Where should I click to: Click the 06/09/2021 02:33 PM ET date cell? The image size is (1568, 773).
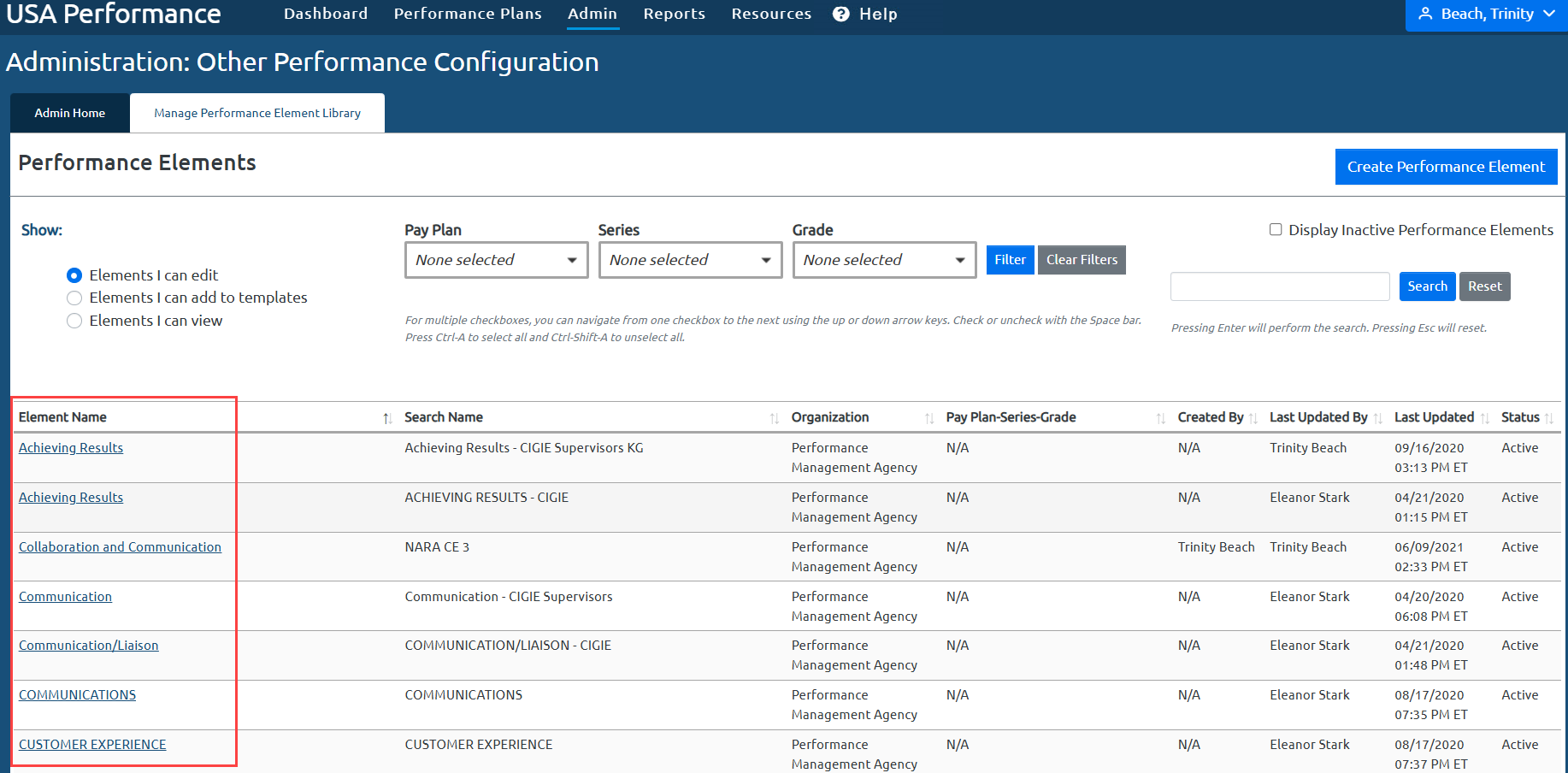point(1430,557)
